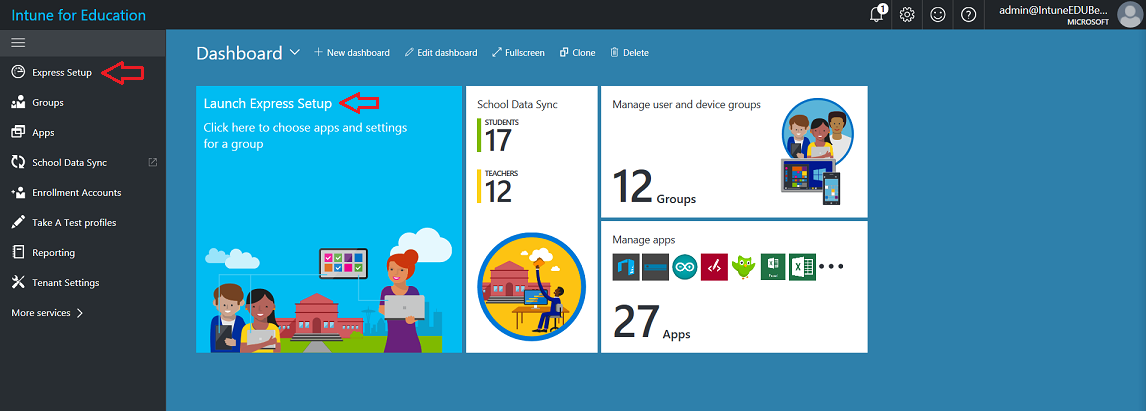Viewport: 1146px width, 411px height.
Task: Open Take A Test profiles
Action: click(x=73, y=222)
